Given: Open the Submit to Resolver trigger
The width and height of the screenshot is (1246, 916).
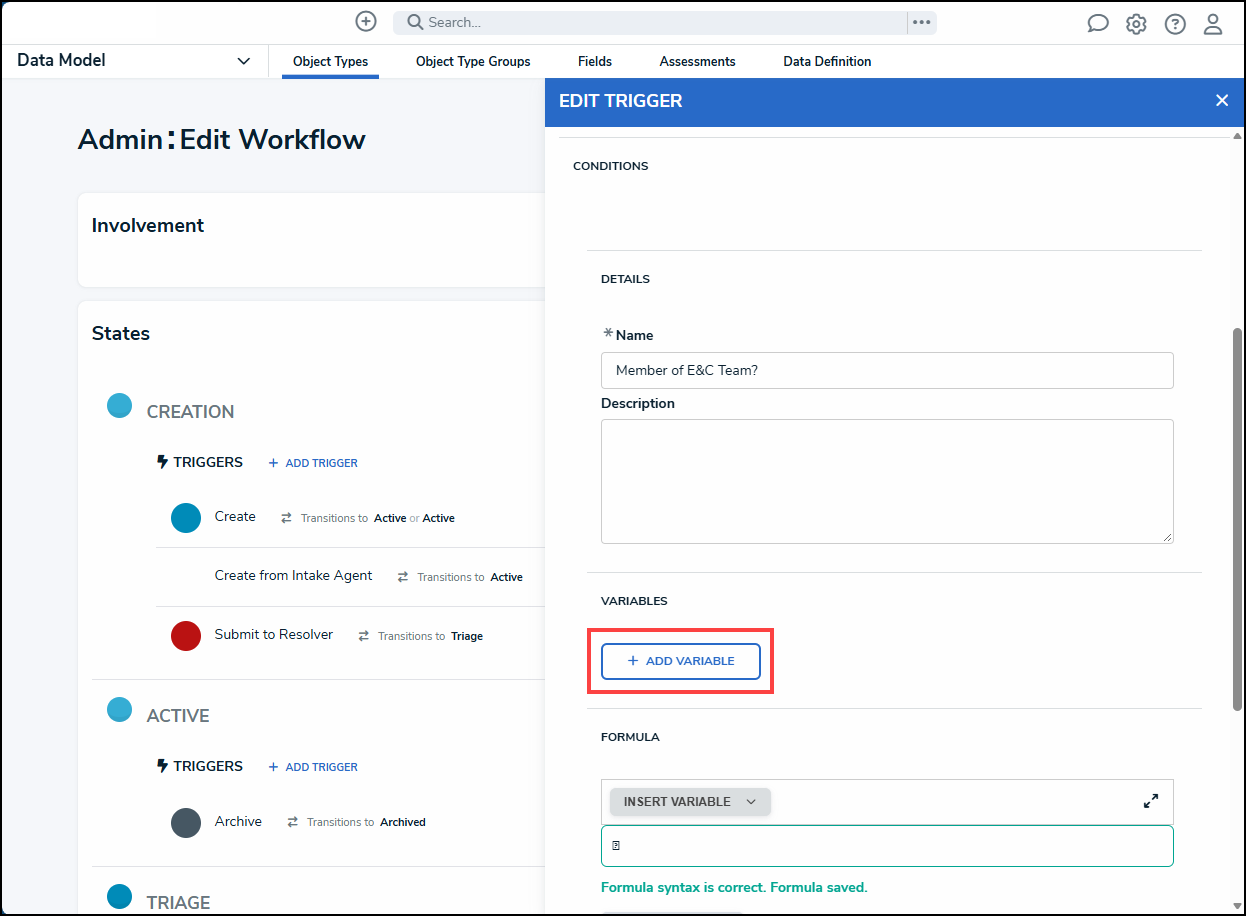Looking at the screenshot, I should click(274, 635).
